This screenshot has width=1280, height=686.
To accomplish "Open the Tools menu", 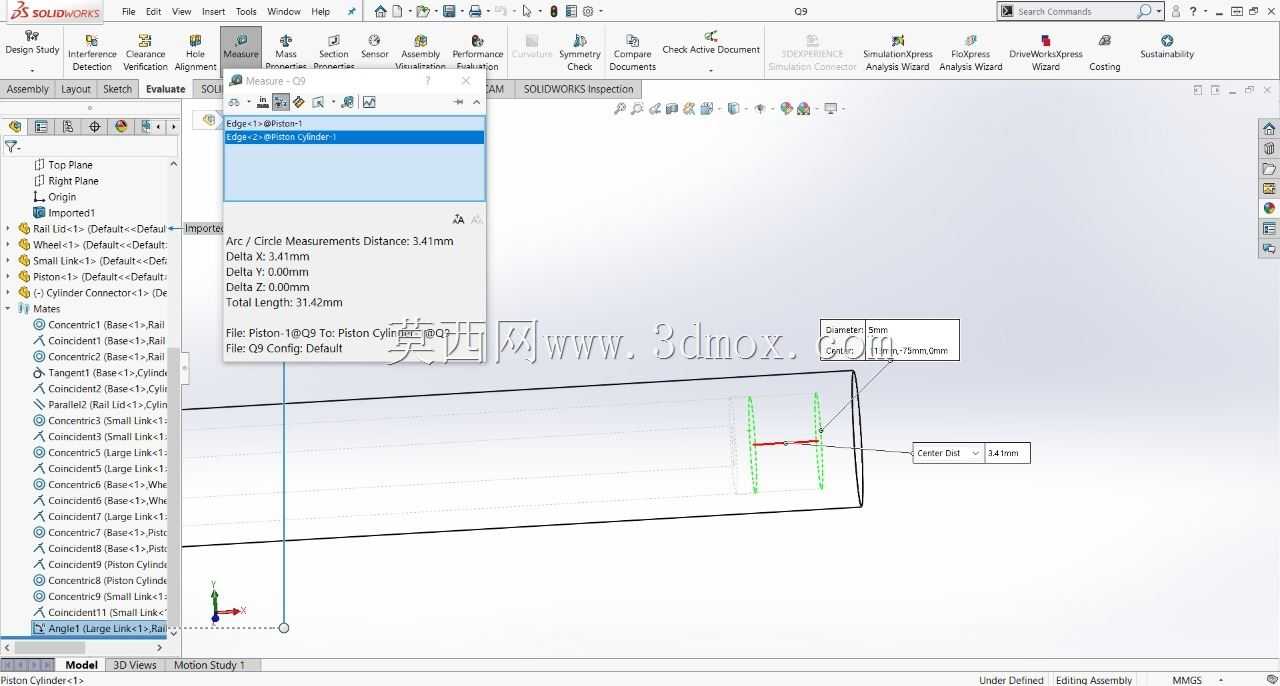I will 246,12.
